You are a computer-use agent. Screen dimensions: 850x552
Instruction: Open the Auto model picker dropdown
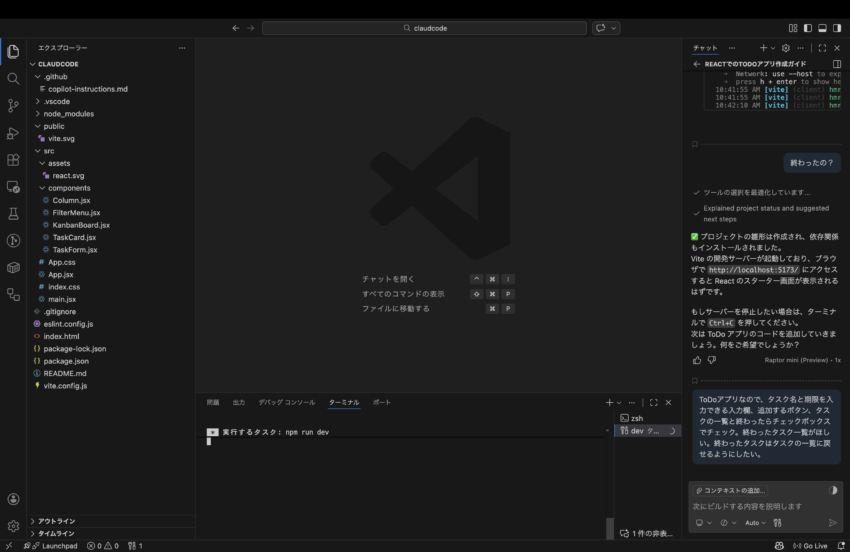point(755,522)
